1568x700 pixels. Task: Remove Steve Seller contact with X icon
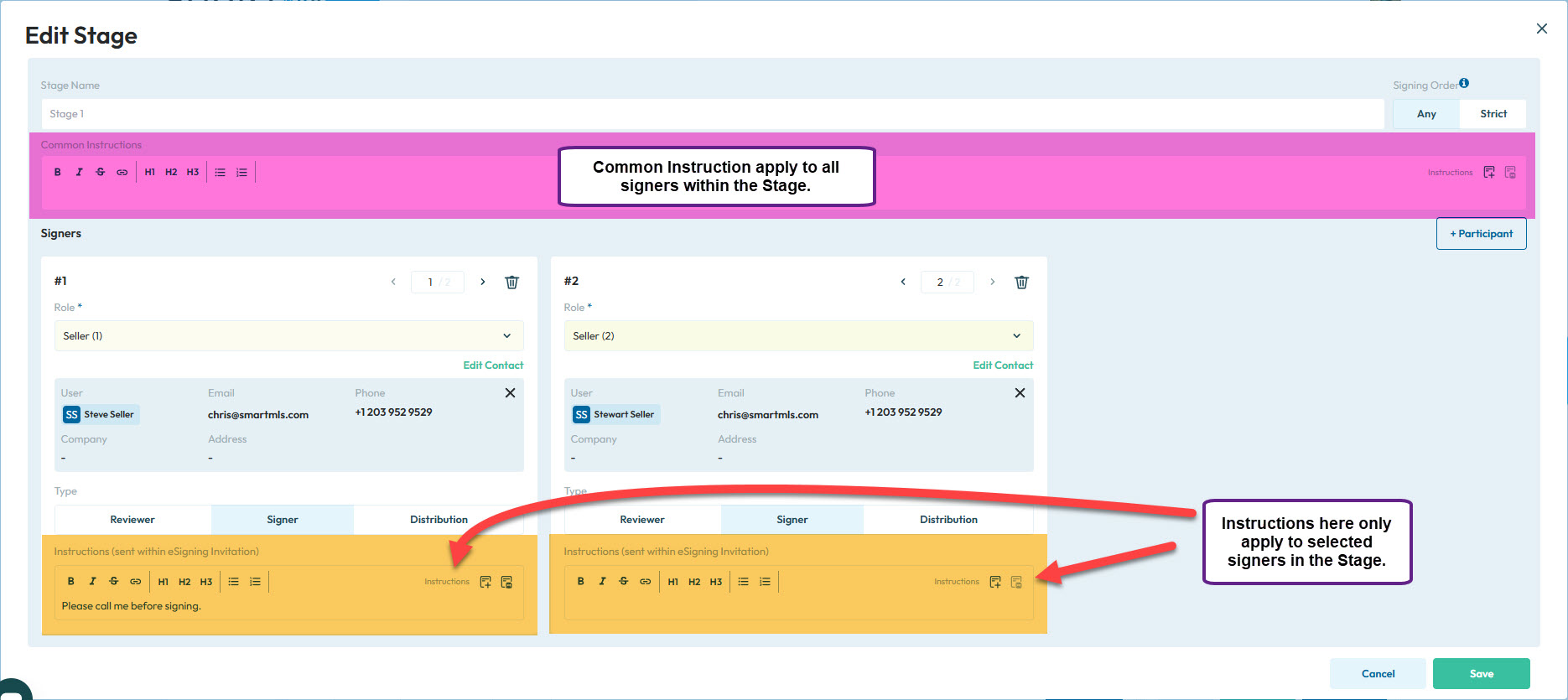coord(510,393)
